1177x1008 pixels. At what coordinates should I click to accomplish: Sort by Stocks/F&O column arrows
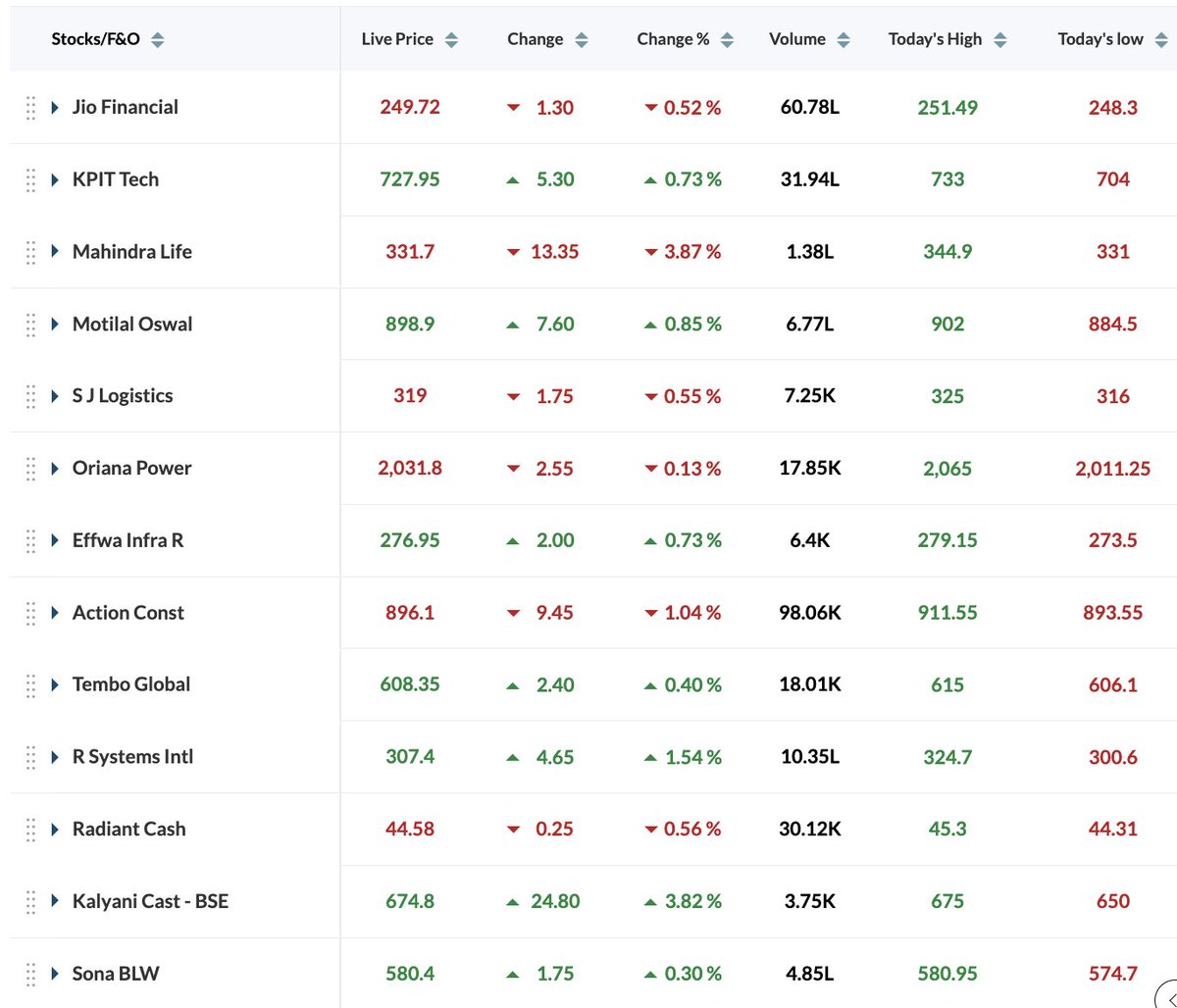tap(158, 40)
